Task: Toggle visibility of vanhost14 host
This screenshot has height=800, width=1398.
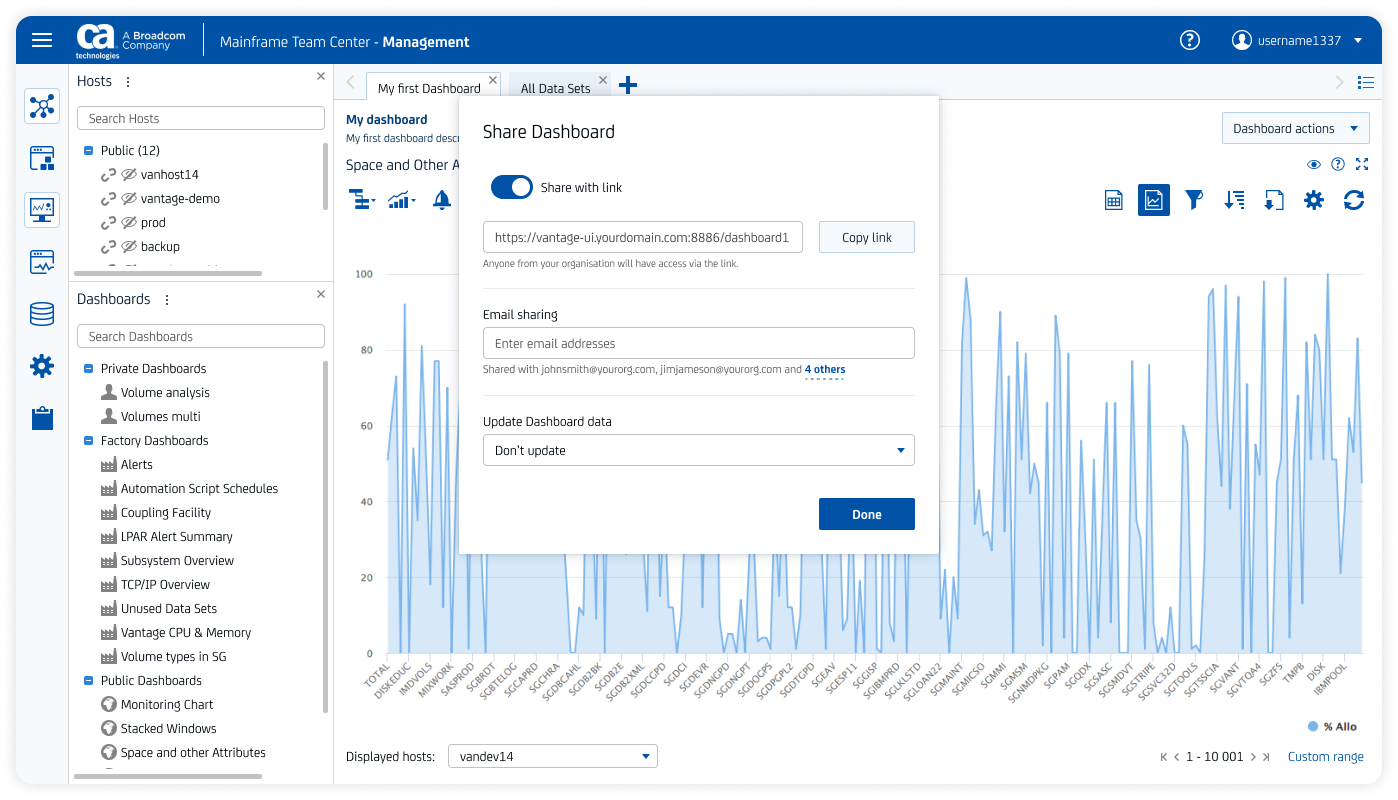Action: point(129,174)
